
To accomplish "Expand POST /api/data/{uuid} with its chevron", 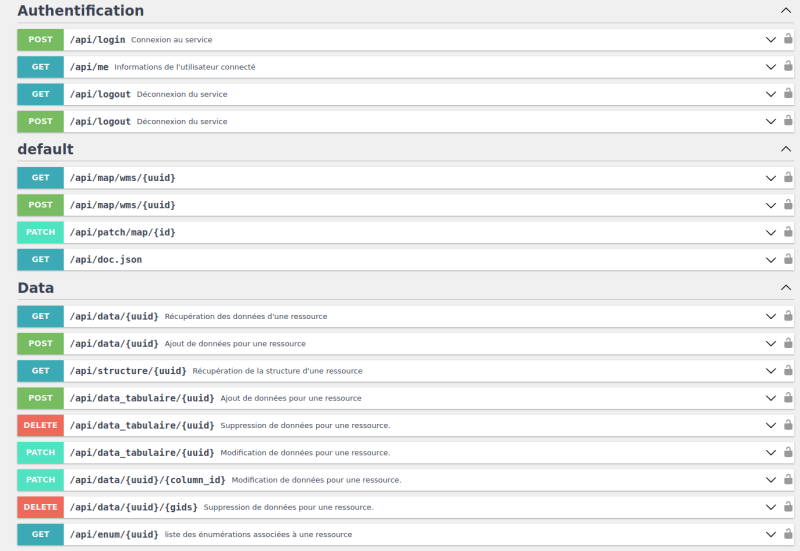I will (x=771, y=344).
